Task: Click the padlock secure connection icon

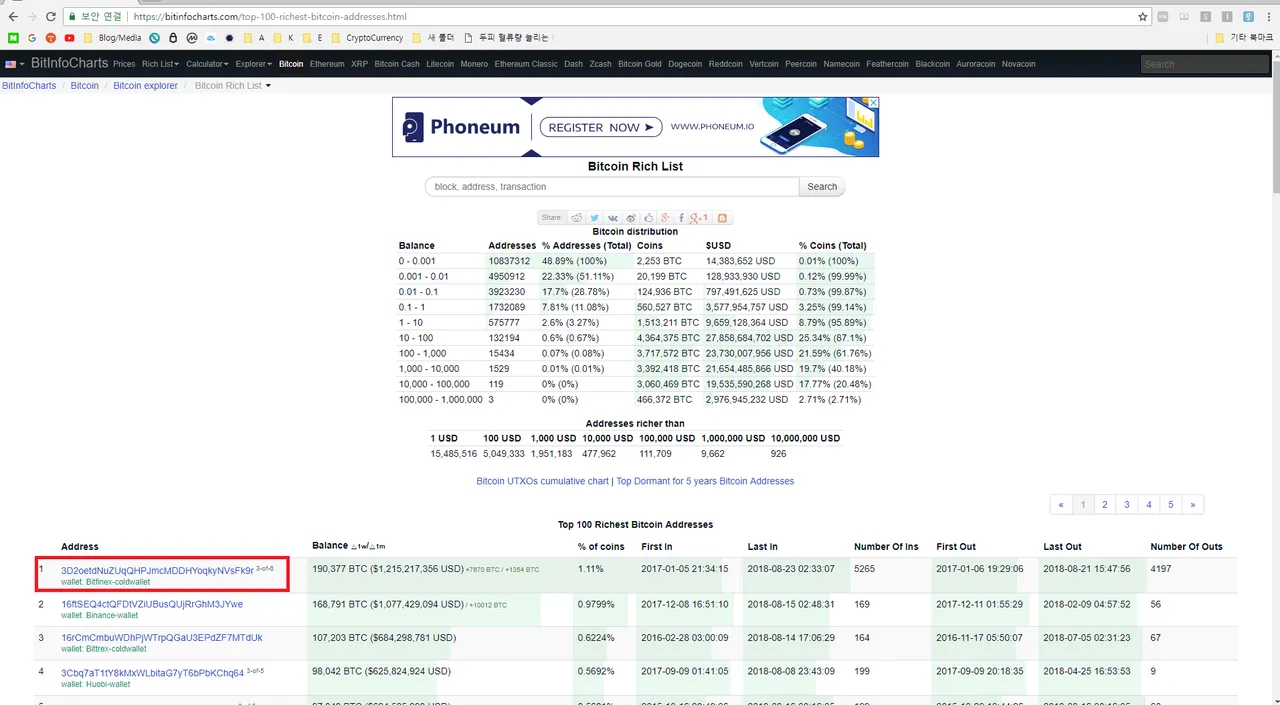Action: point(71,17)
